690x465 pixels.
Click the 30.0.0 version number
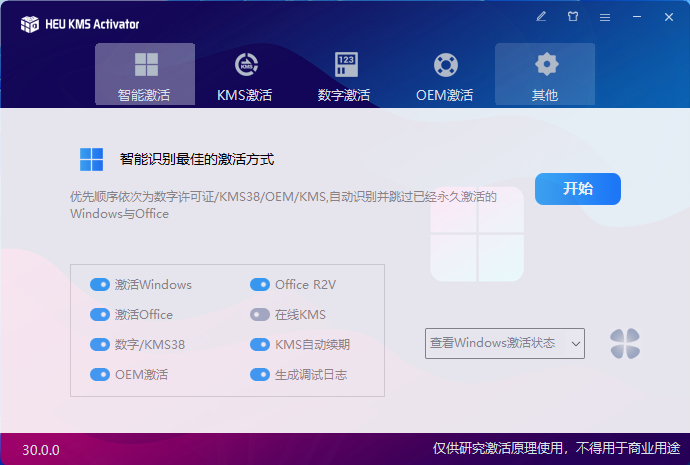click(x=41, y=450)
